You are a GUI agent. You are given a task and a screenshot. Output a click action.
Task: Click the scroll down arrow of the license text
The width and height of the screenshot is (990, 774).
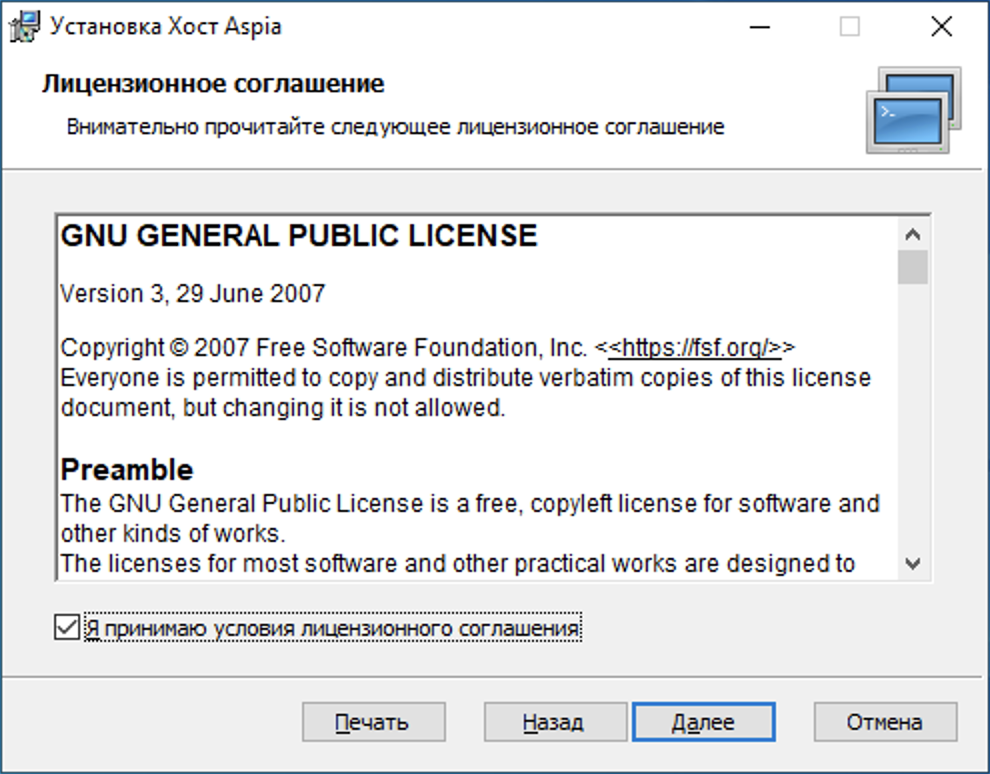coord(912,564)
